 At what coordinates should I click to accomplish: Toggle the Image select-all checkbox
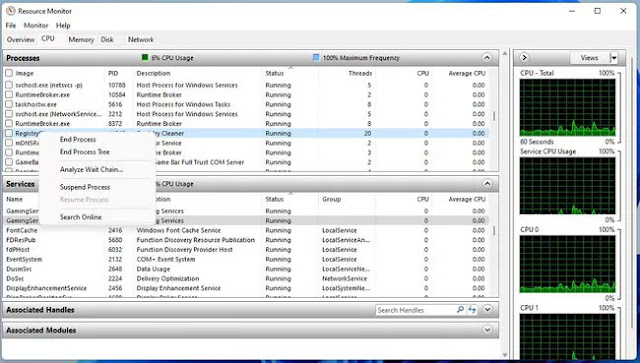click(9, 73)
